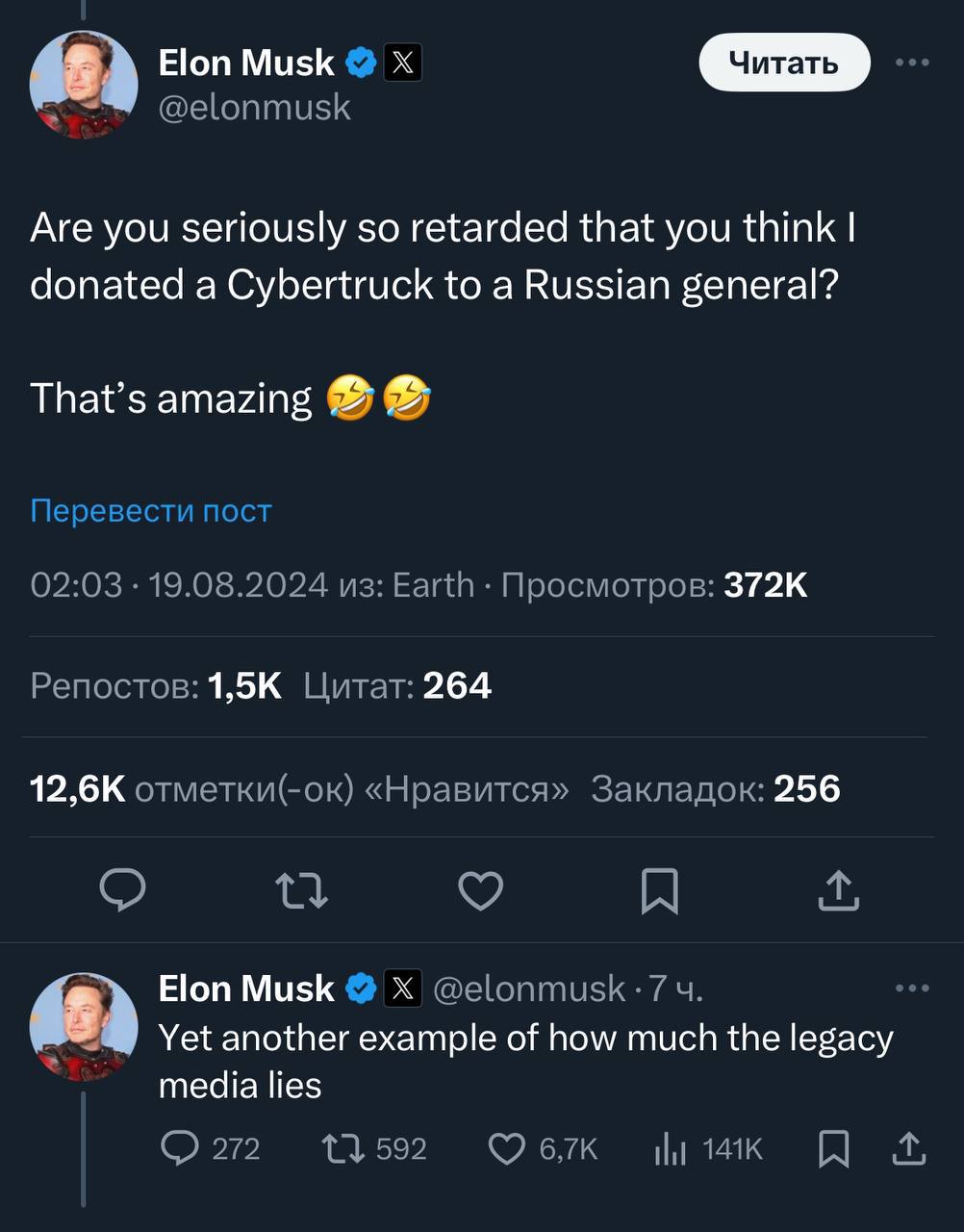Bookmark the main post

point(659,890)
